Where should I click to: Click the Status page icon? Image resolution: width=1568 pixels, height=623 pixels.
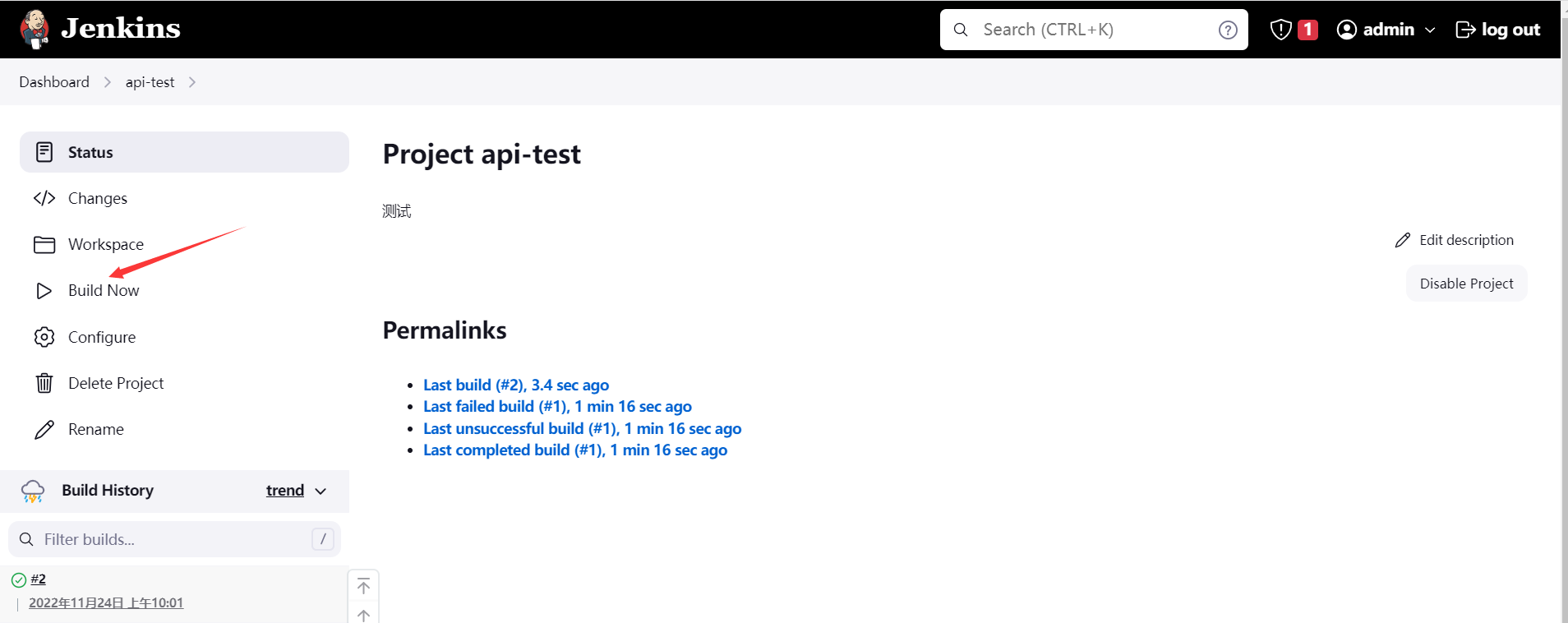click(x=44, y=152)
